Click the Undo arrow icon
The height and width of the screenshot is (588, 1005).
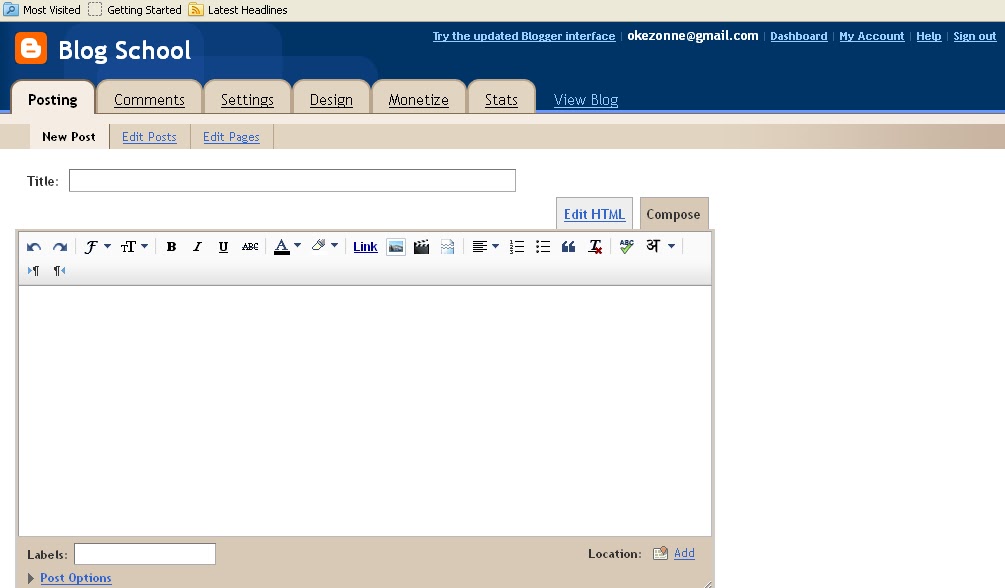point(34,247)
